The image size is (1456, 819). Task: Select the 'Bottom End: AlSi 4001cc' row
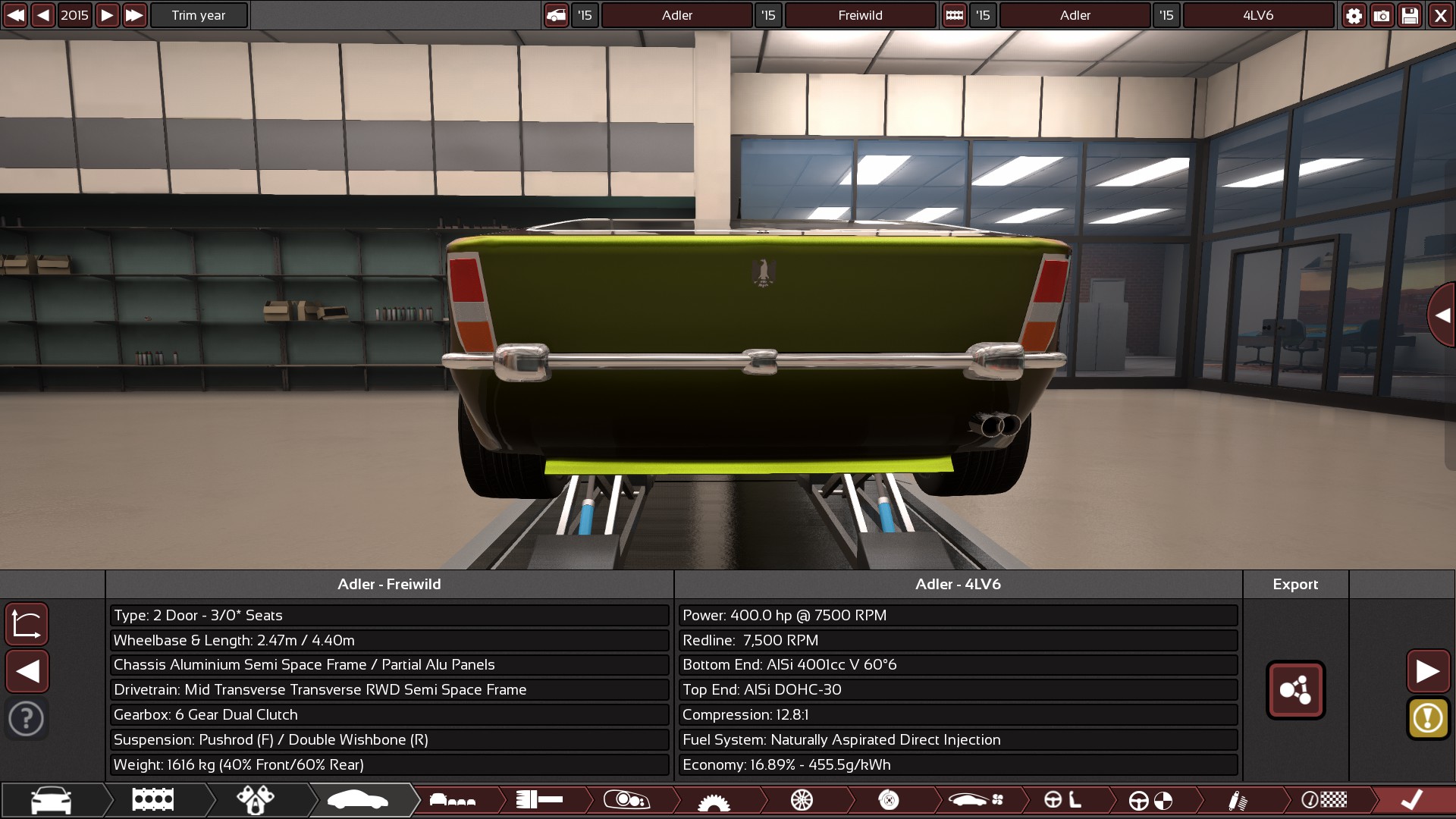point(958,664)
